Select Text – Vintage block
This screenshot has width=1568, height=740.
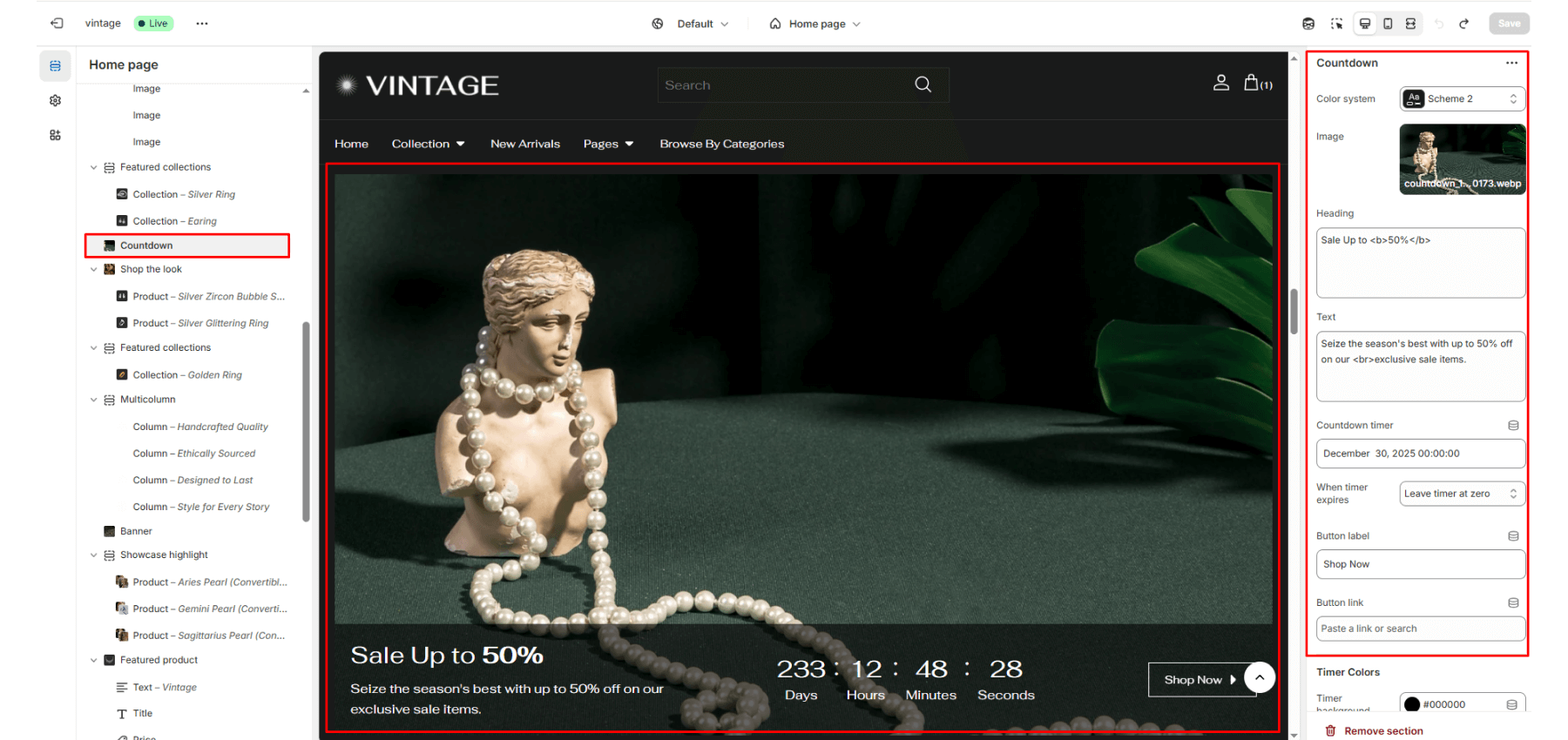(x=165, y=687)
